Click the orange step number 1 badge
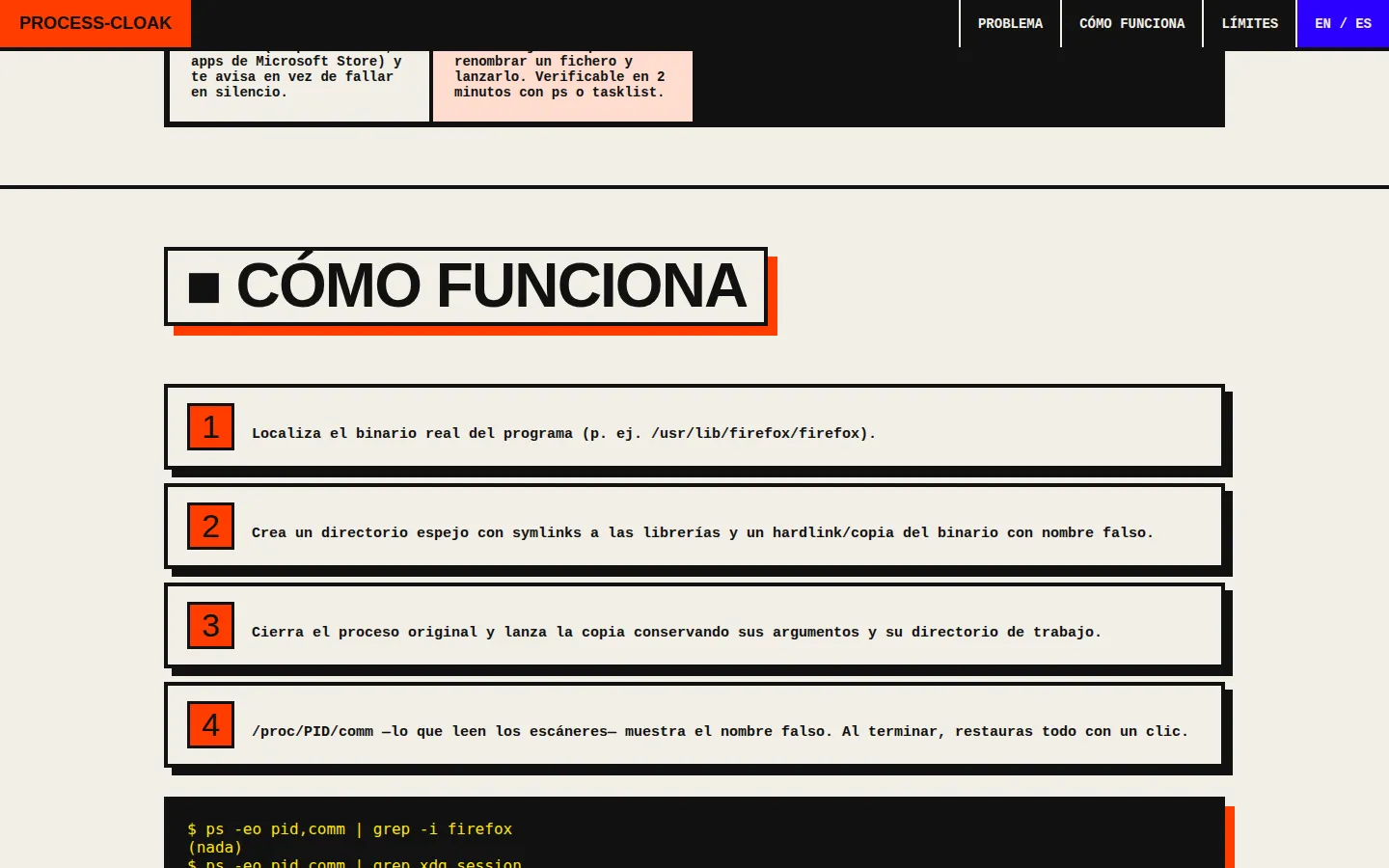Image resolution: width=1389 pixels, height=868 pixels. point(210,427)
